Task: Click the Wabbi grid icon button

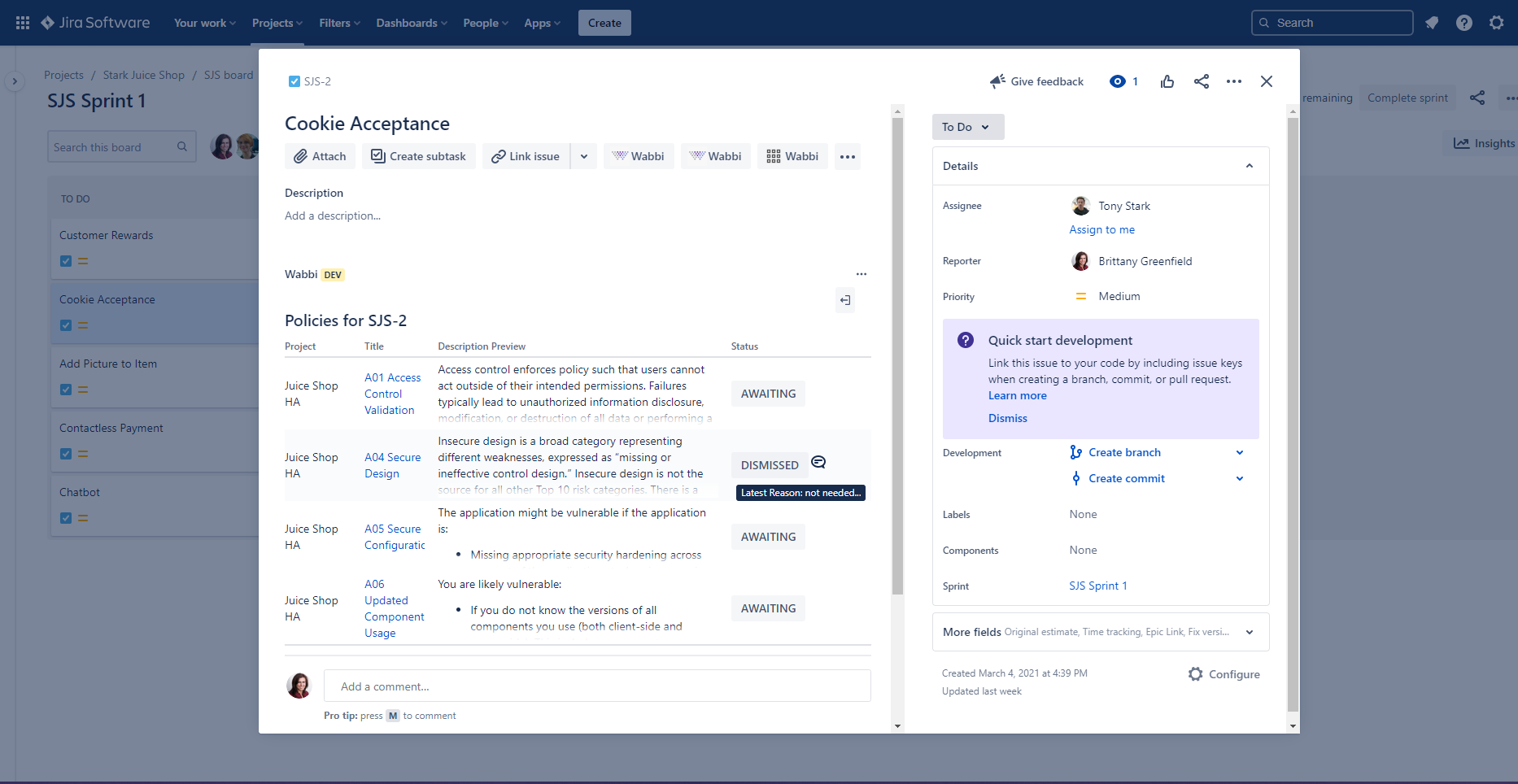Action: click(792, 156)
